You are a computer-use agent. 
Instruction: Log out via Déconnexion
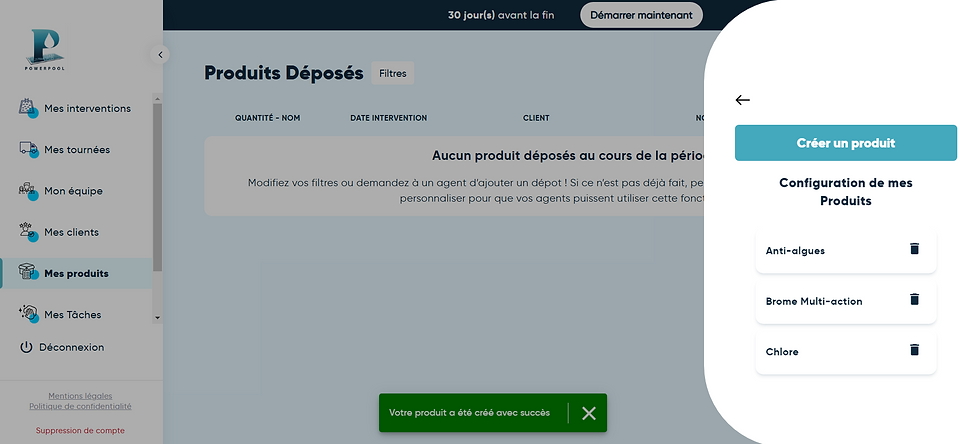(61, 347)
